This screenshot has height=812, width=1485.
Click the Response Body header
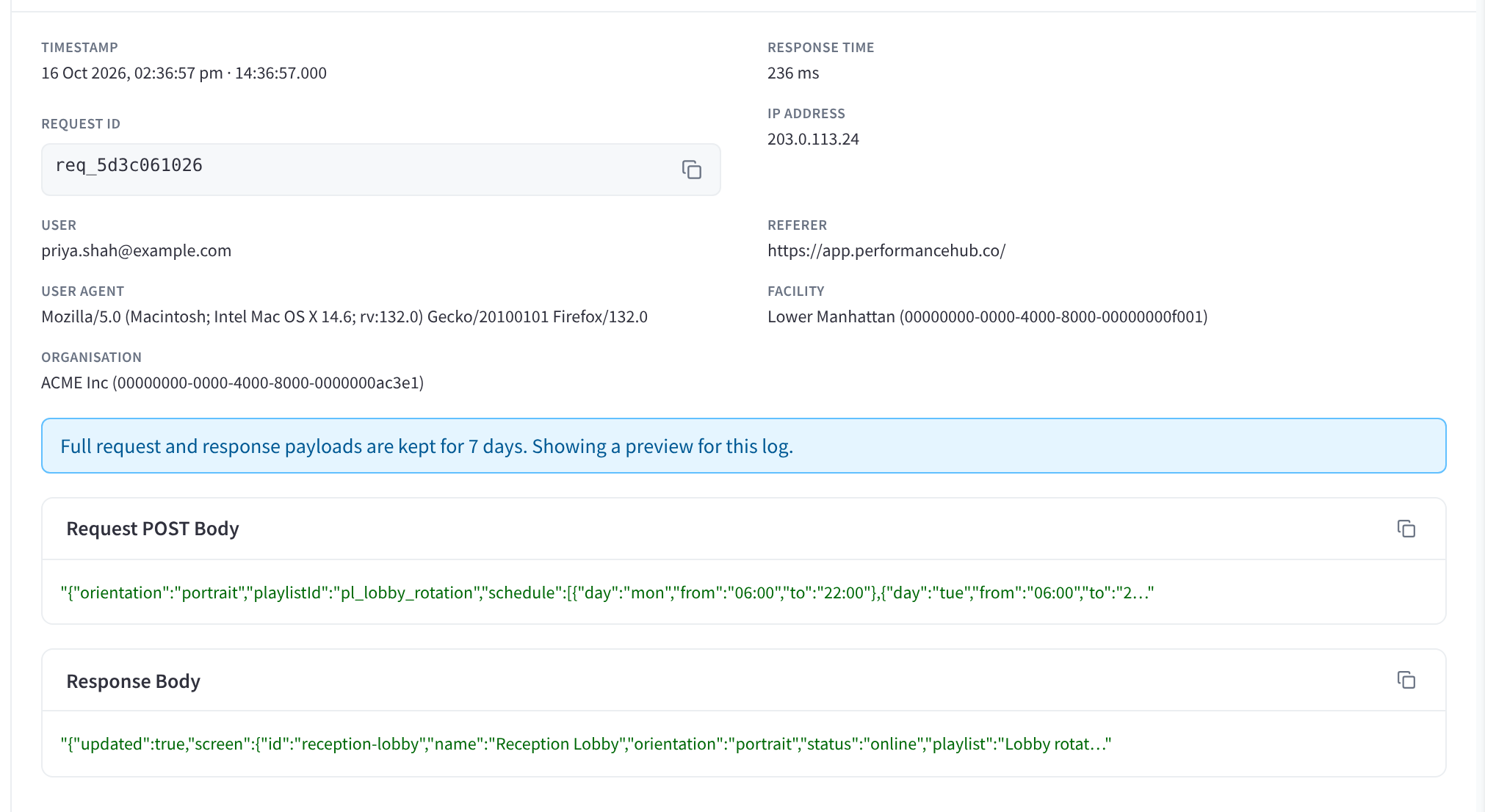(x=133, y=681)
